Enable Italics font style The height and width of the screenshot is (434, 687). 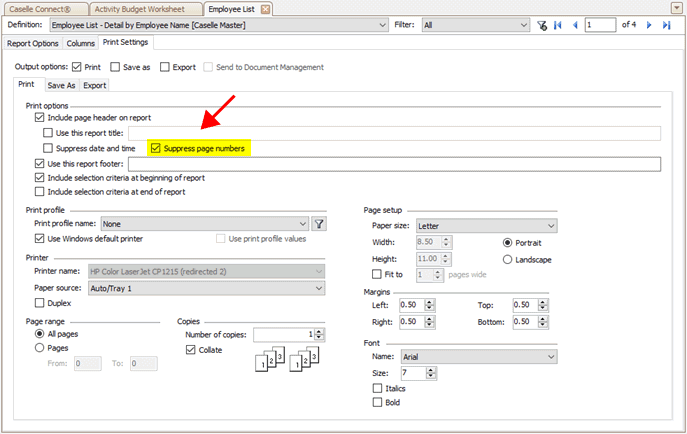tap(377, 388)
